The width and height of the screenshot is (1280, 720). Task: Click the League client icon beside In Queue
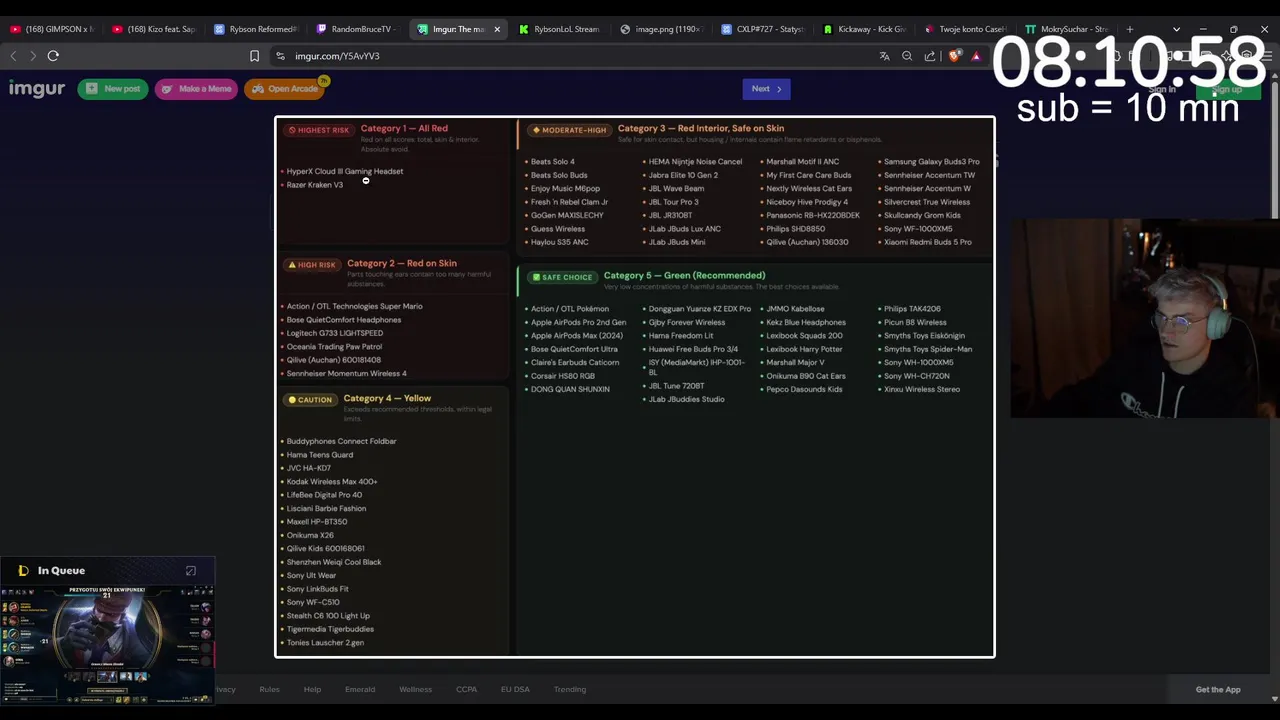[23, 571]
